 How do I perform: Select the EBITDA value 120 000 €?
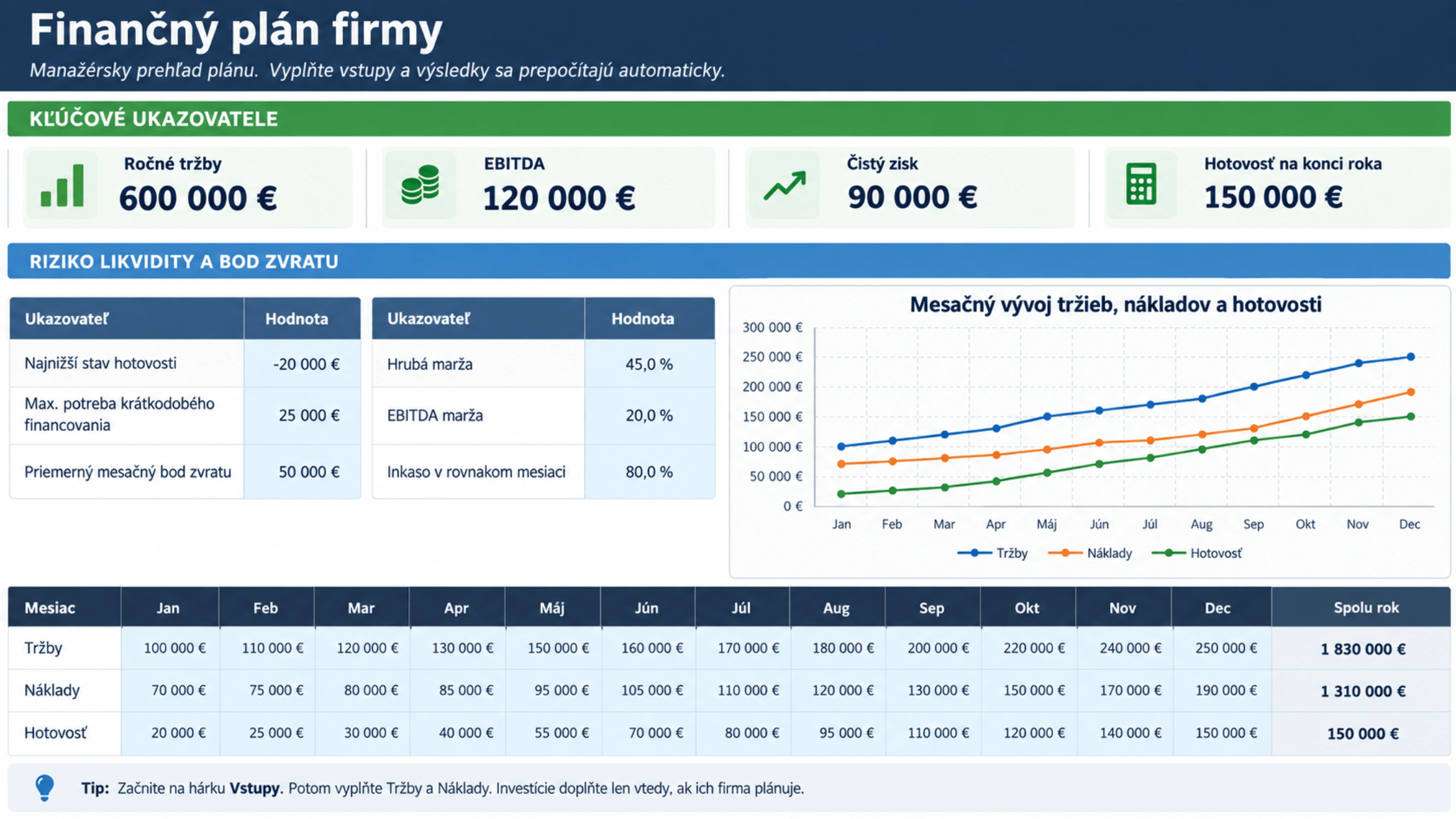558,198
